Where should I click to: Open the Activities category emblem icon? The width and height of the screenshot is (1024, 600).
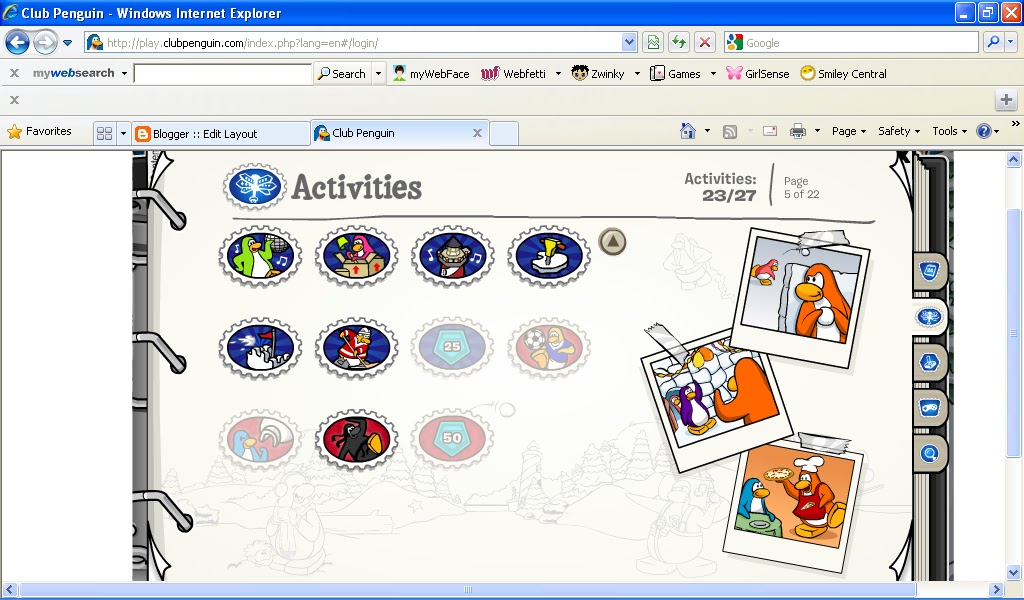(x=255, y=187)
